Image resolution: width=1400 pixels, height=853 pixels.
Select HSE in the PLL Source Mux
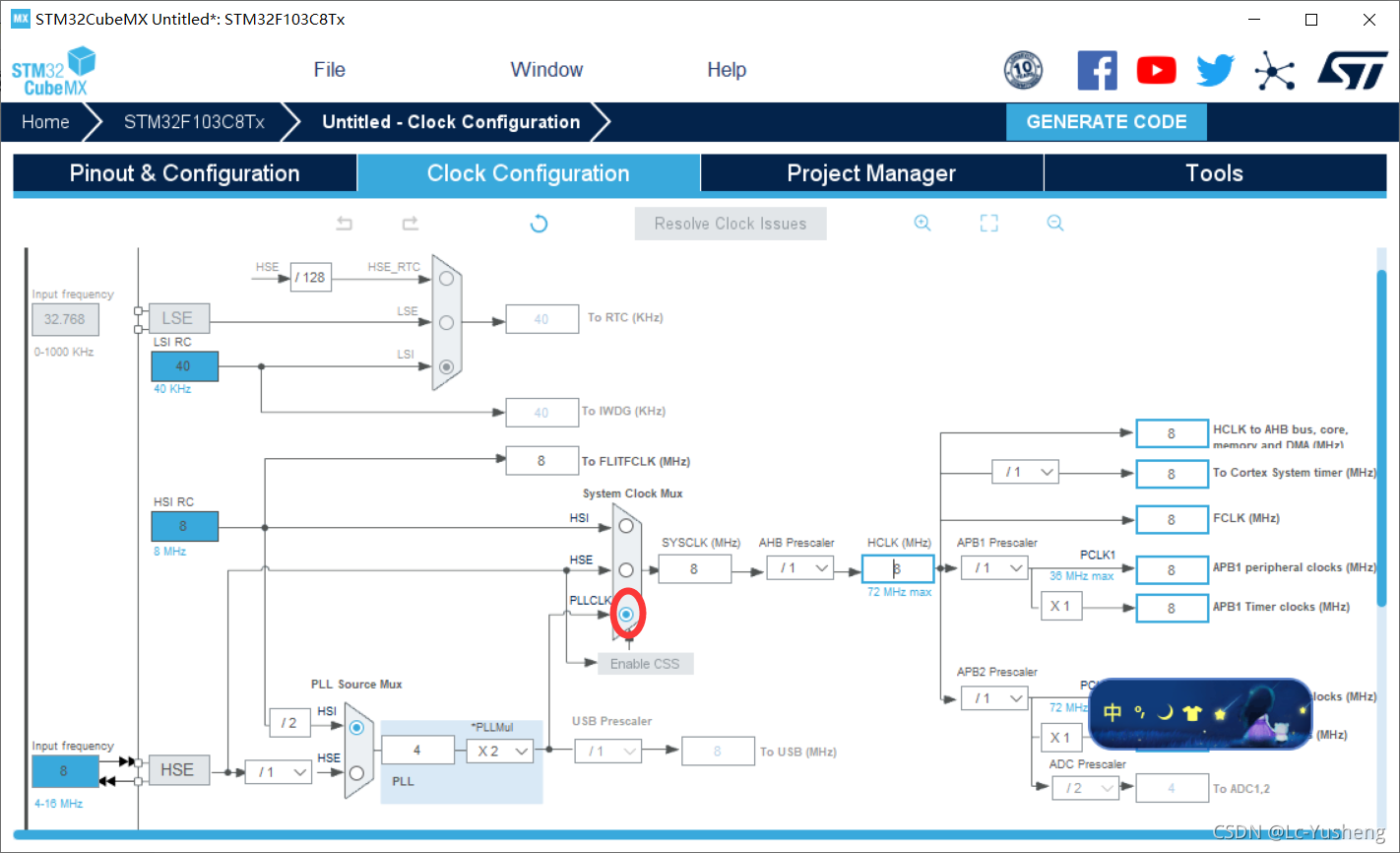[356, 772]
